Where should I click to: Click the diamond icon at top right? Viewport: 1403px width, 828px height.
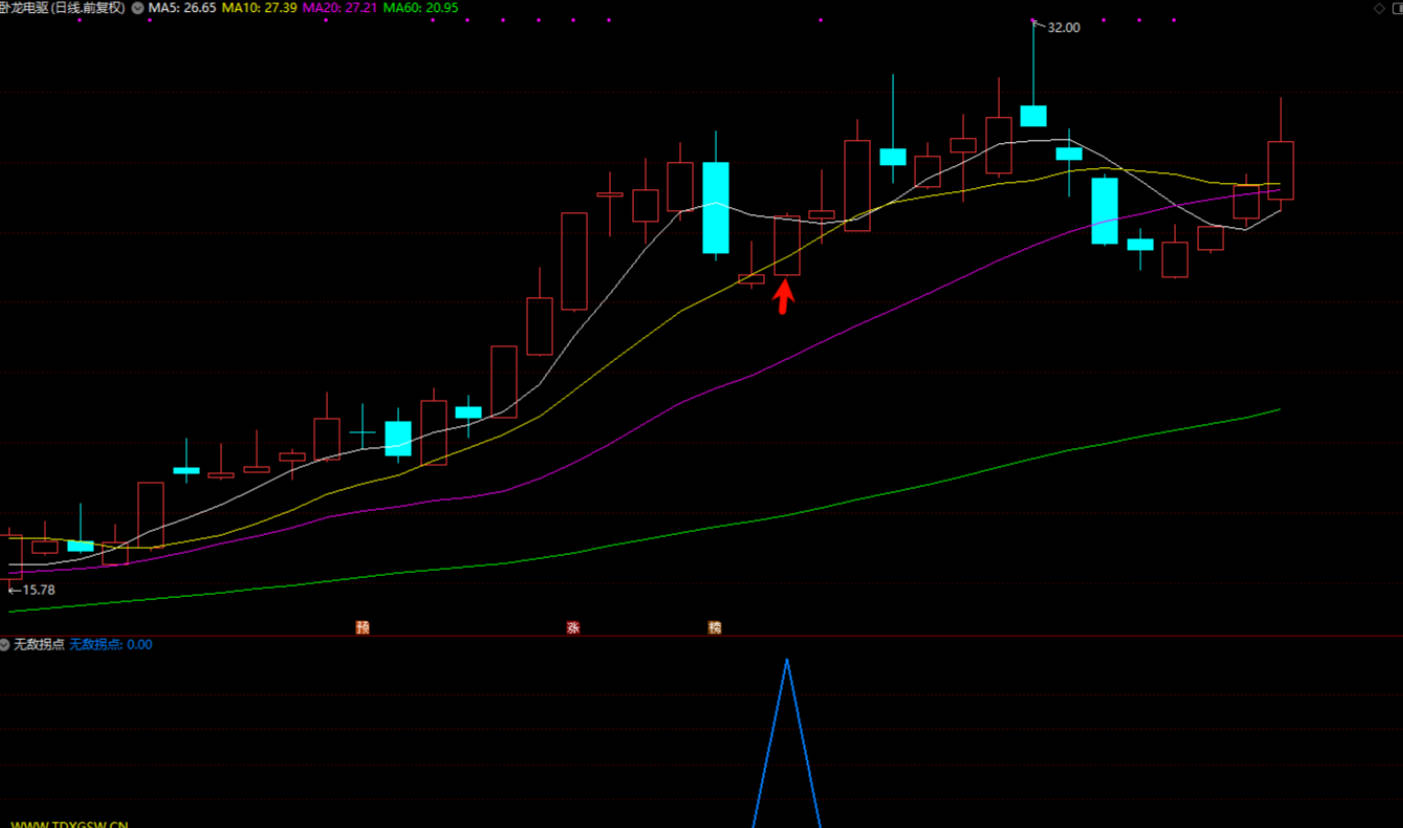1379,8
